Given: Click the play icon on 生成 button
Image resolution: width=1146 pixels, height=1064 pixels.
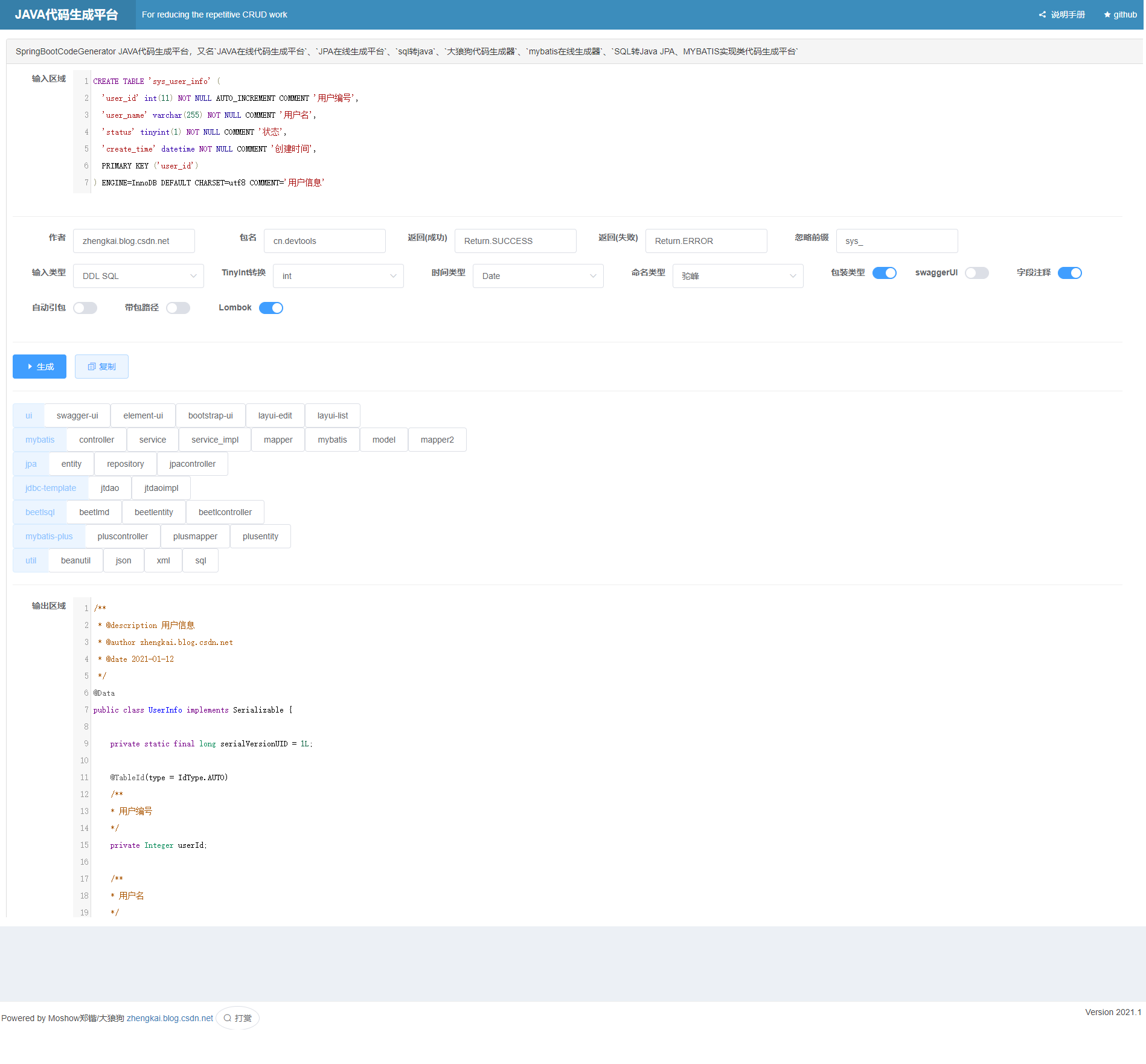Looking at the screenshot, I should tap(30, 367).
